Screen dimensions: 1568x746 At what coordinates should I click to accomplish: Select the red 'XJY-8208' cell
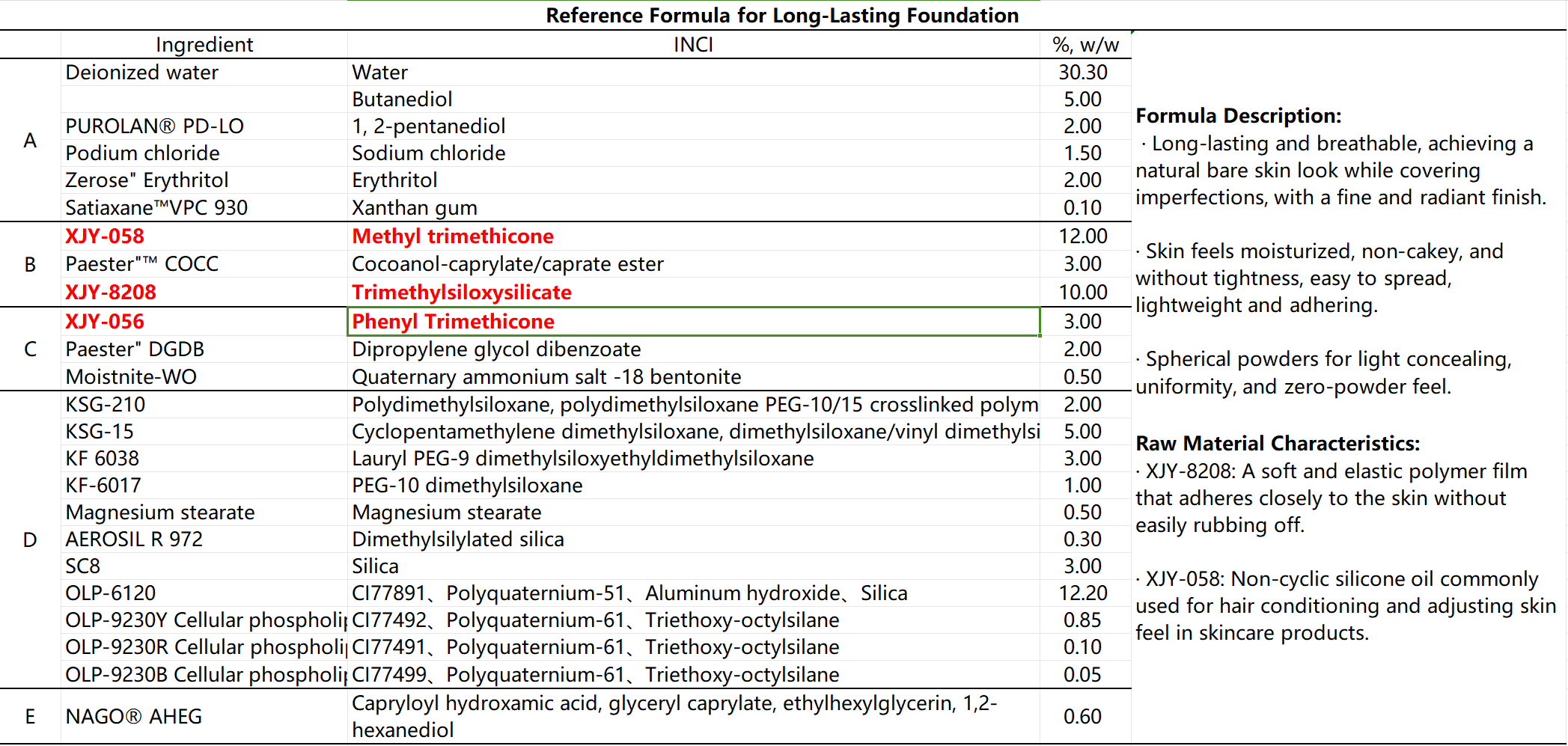click(204, 293)
